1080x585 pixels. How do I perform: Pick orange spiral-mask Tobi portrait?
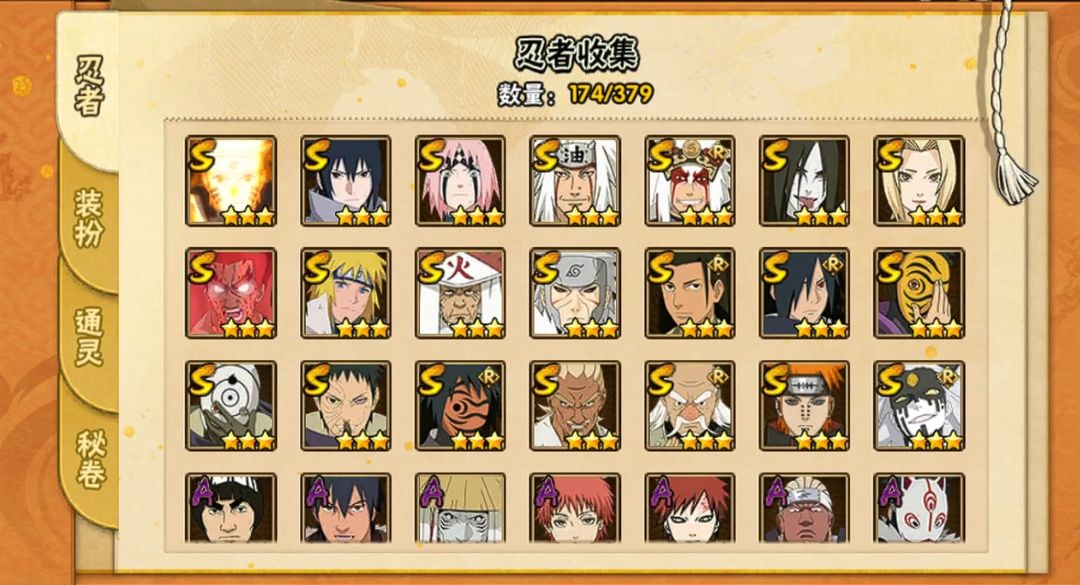[x=919, y=293]
